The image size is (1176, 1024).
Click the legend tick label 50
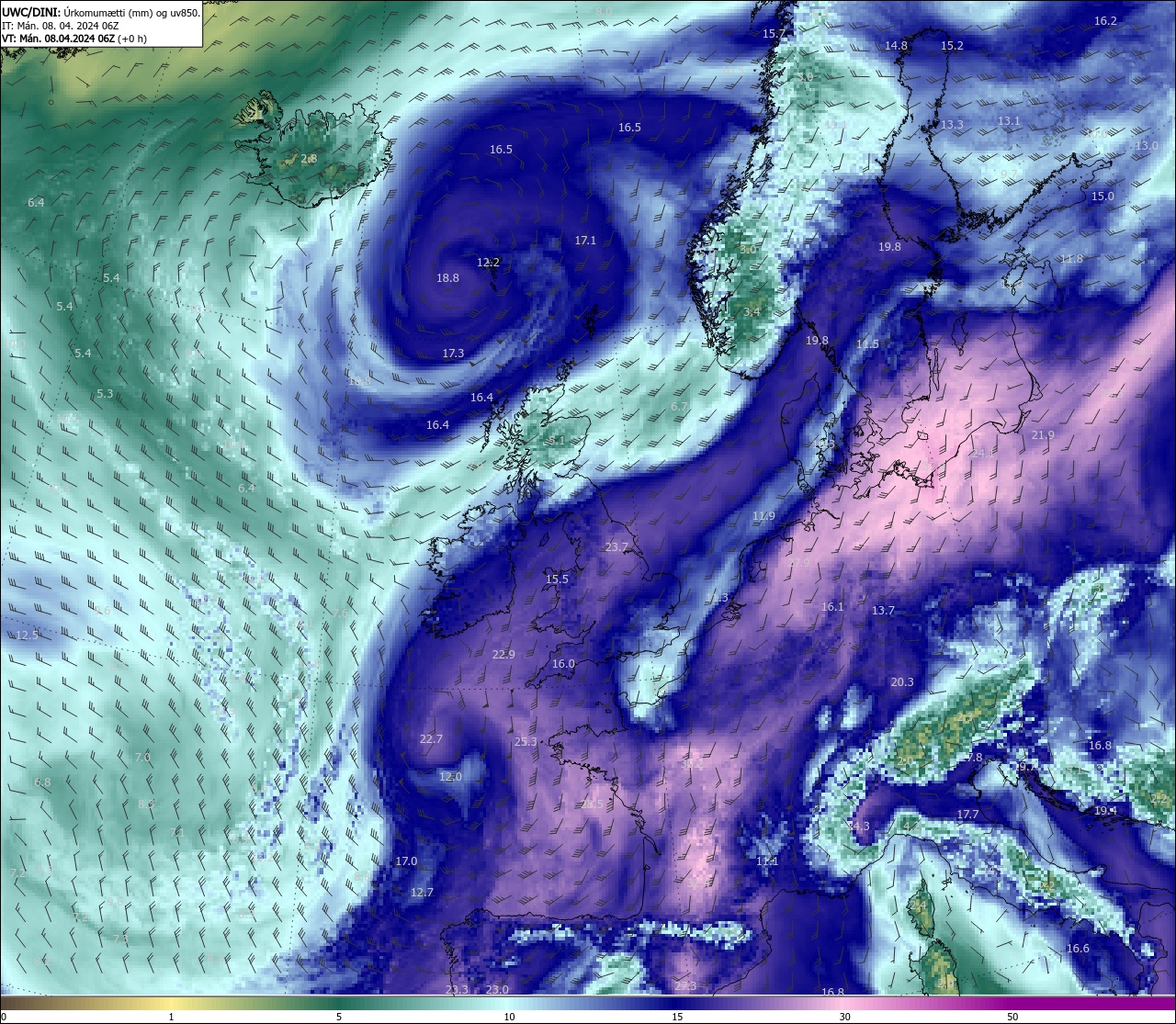pyautogui.click(x=1012, y=1016)
